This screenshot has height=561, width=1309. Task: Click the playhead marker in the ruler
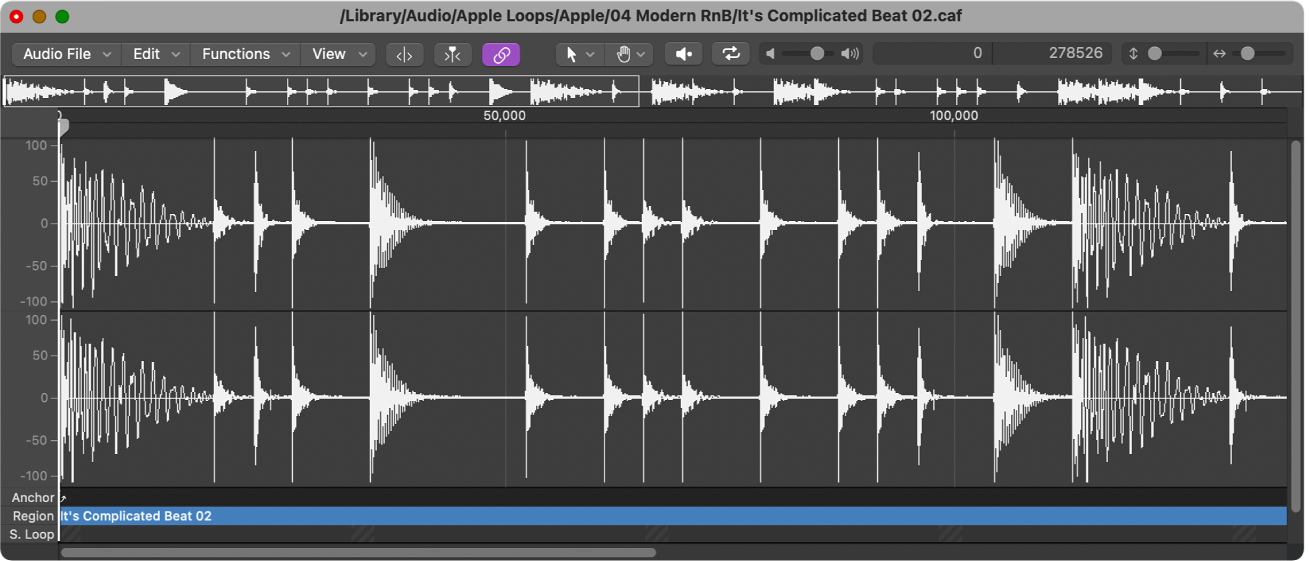63,126
